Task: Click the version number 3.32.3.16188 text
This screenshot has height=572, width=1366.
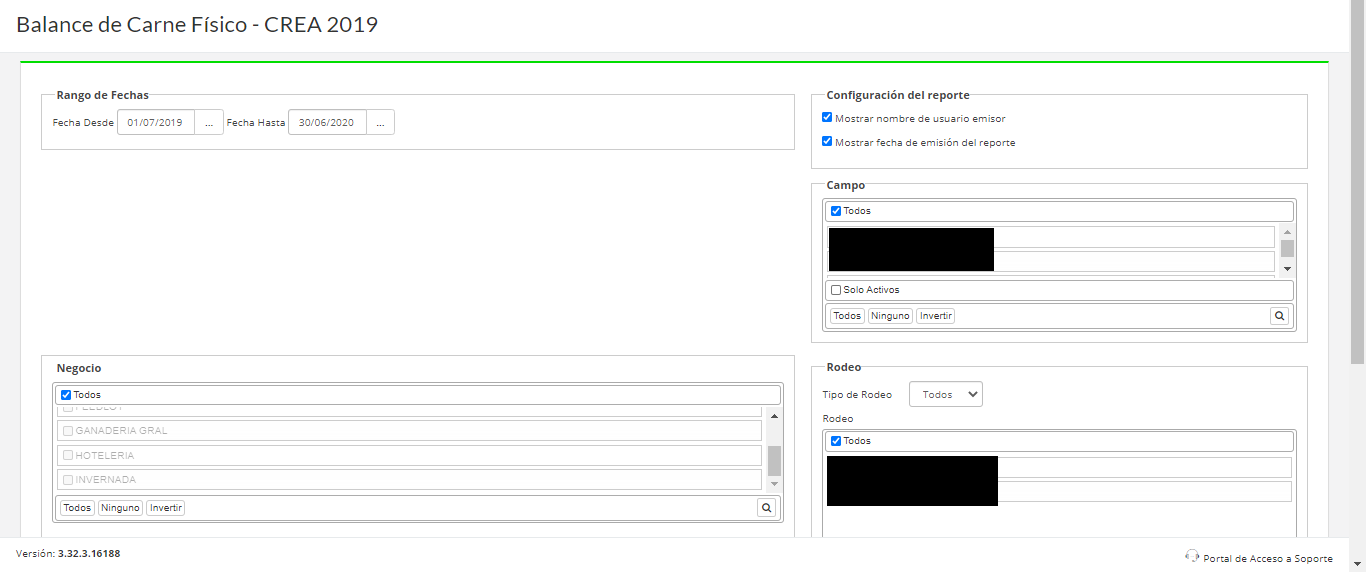Action: click(89, 553)
